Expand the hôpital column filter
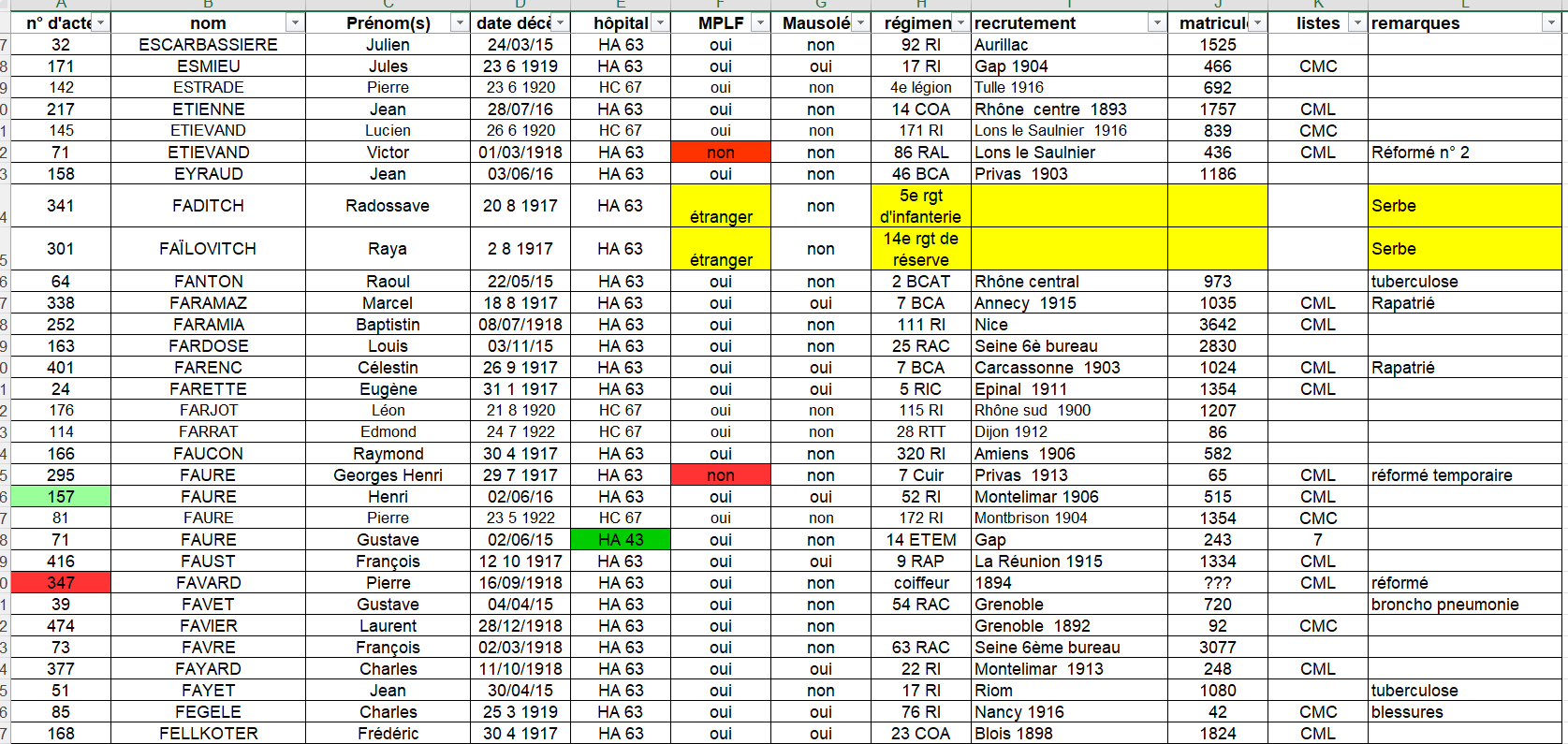This screenshot has width=1568, height=744. (661, 23)
